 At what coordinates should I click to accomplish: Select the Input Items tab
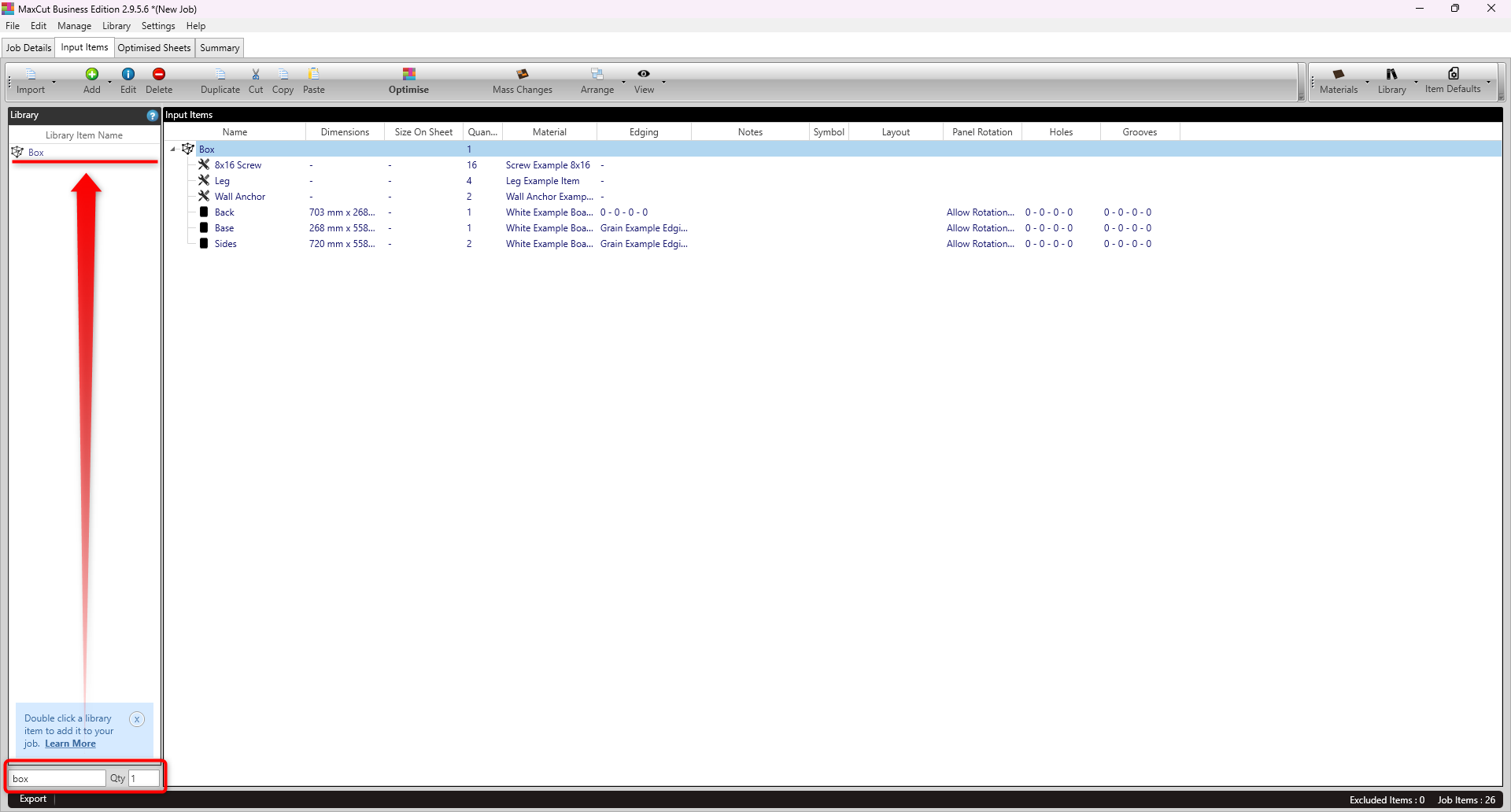coord(85,47)
